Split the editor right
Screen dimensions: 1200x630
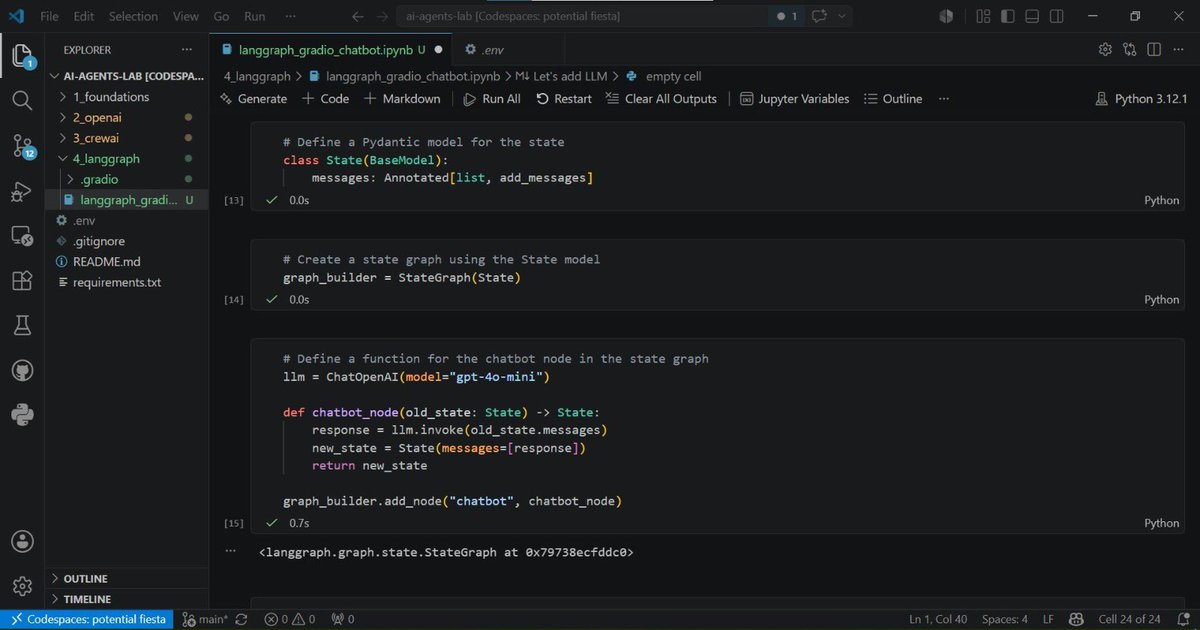1154,49
